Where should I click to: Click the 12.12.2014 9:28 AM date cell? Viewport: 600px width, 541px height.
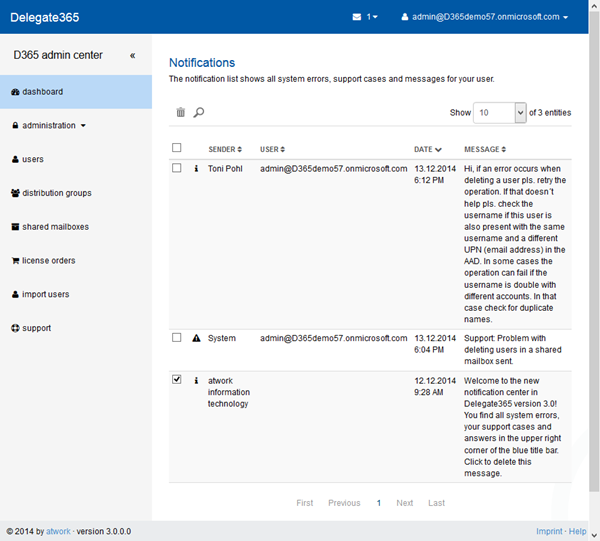435,386
